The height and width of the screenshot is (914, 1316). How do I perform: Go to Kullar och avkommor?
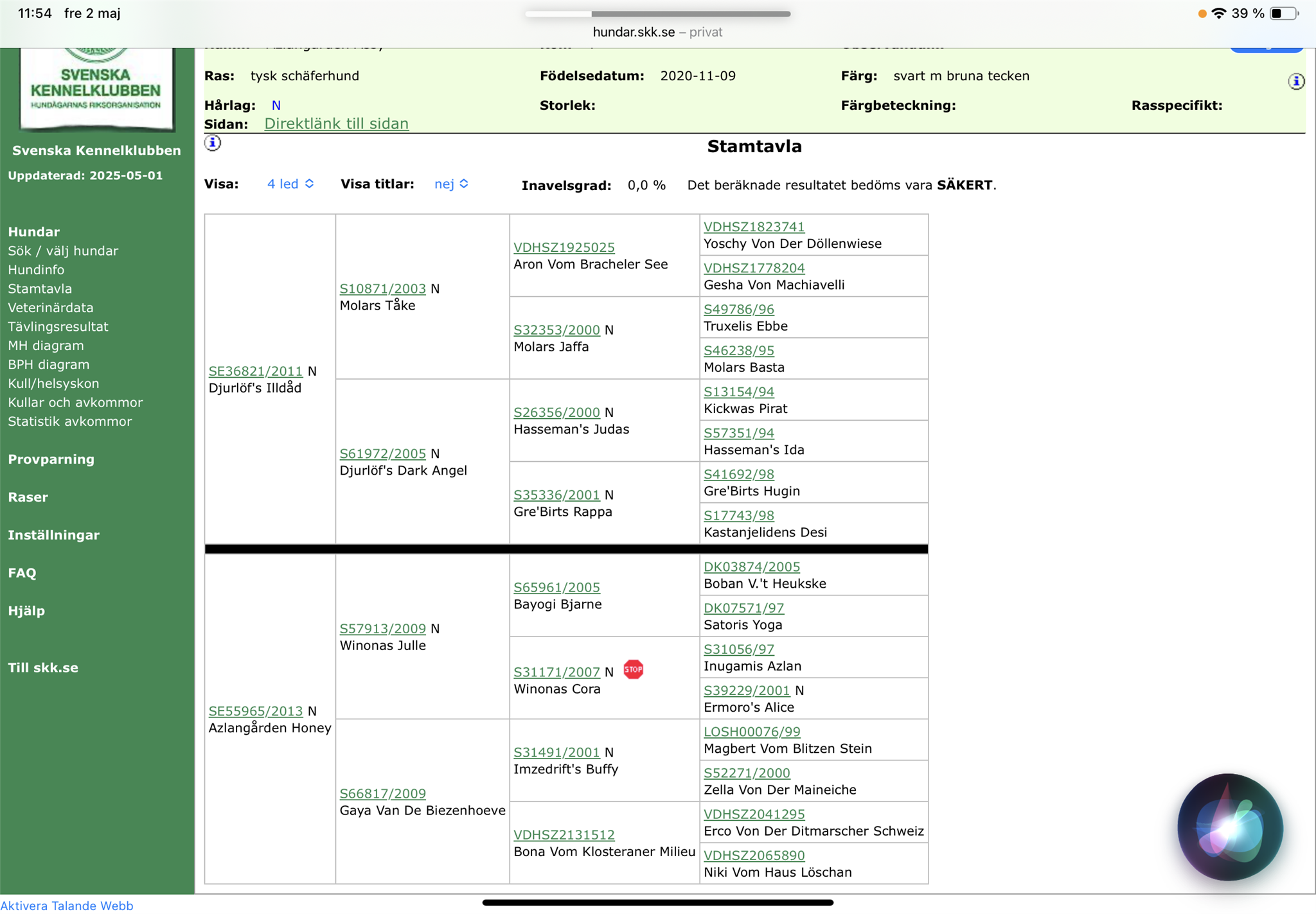pos(75,403)
